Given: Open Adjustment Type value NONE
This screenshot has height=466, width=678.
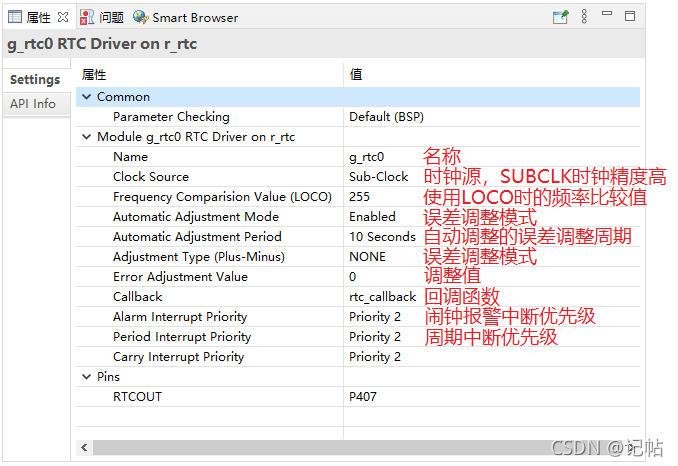Looking at the screenshot, I should point(367,257).
